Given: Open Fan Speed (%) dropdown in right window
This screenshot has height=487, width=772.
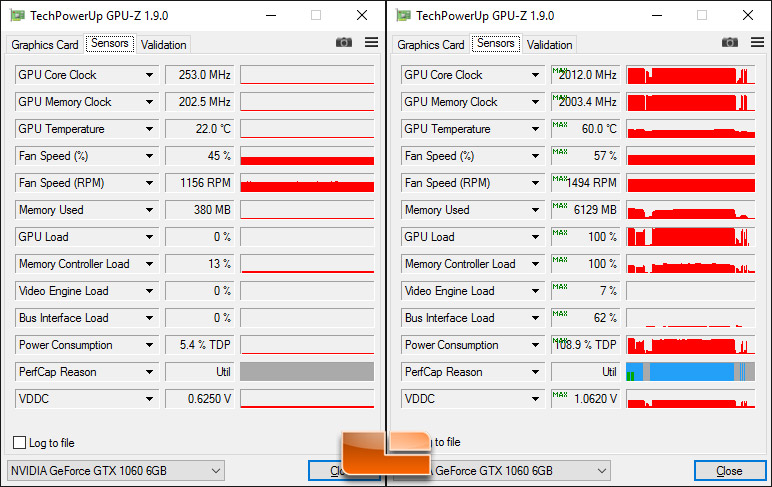Looking at the screenshot, I should click(x=535, y=156).
